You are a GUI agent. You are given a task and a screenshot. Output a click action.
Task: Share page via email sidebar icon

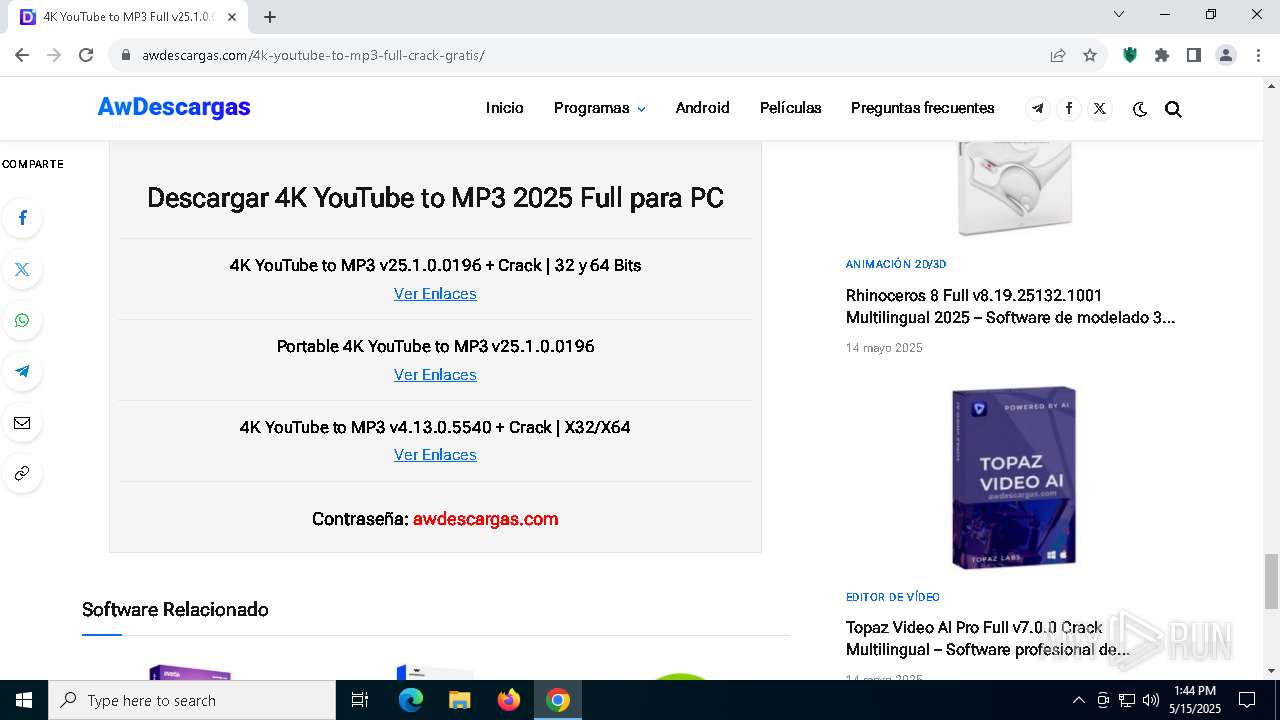[x=22, y=422]
